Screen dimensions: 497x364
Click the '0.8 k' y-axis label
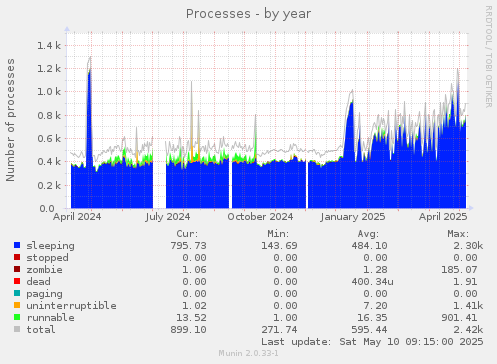tap(49, 116)
